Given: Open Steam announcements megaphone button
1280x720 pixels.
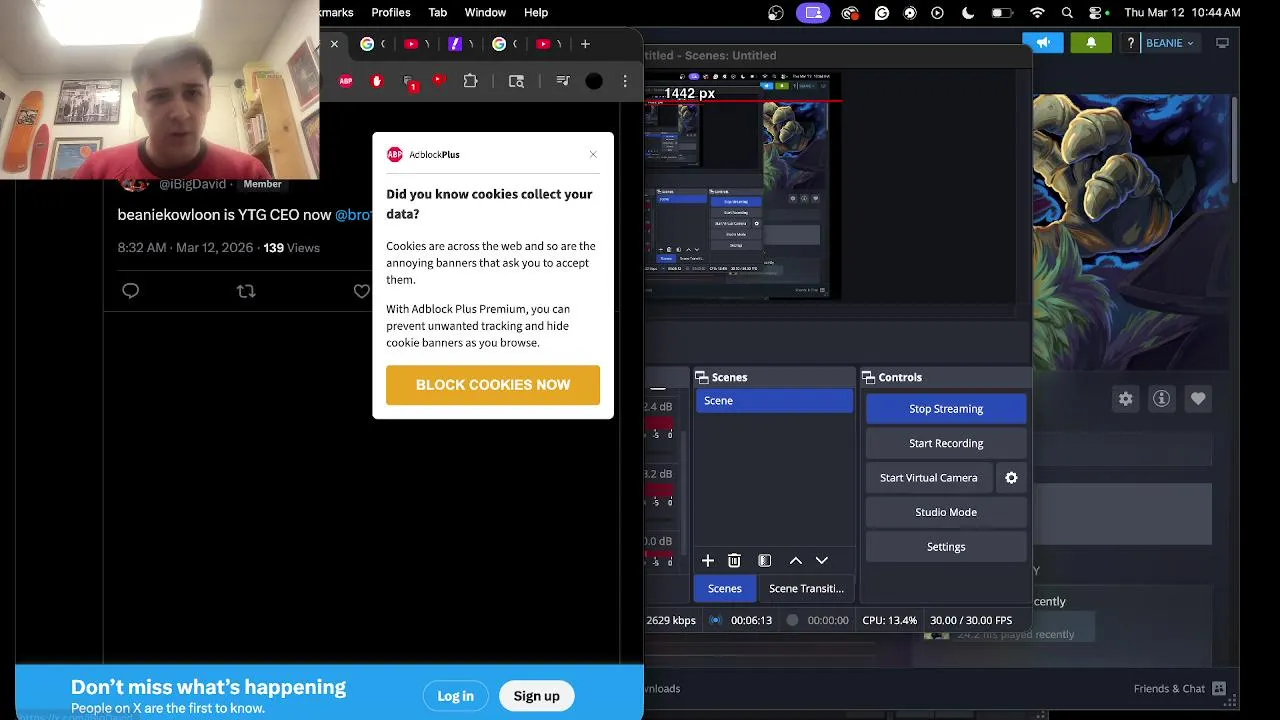Looking at the screenshot, I should pyautogui.click(x=1043, y=43).
